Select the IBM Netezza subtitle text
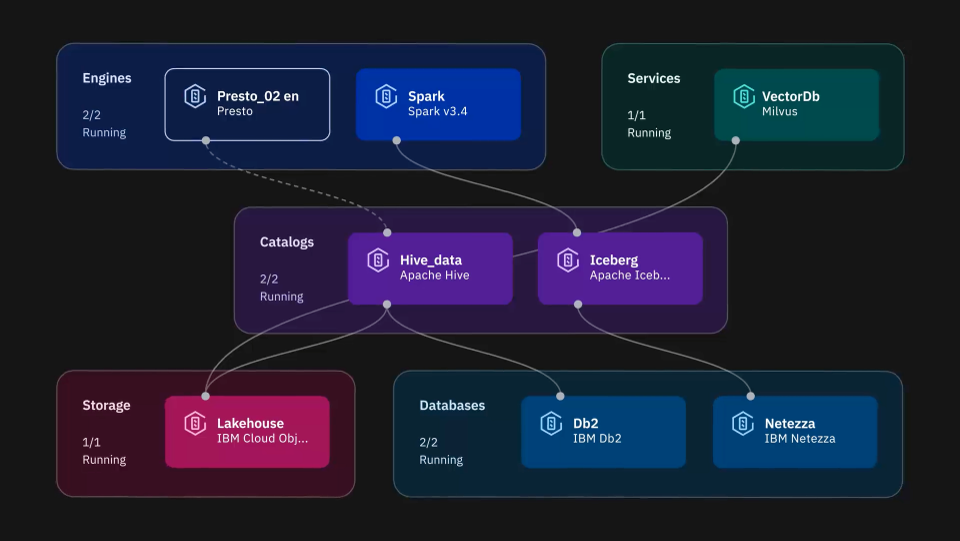 pyautogui.click(x=799, y=438)
